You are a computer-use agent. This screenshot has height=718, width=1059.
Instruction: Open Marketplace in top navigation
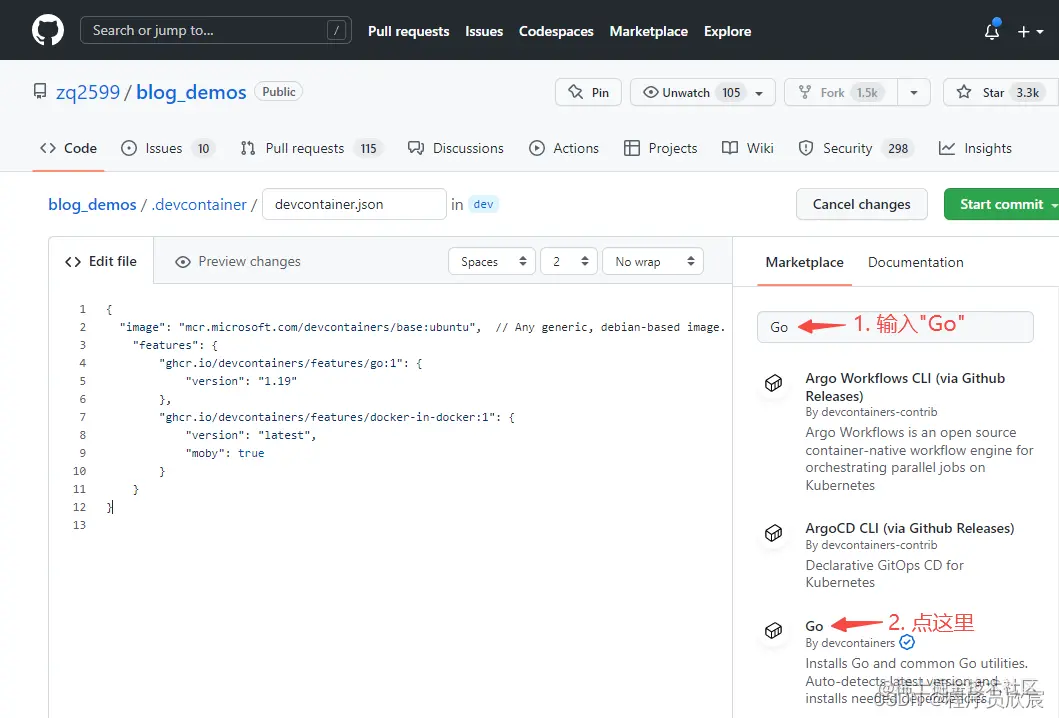648,31
